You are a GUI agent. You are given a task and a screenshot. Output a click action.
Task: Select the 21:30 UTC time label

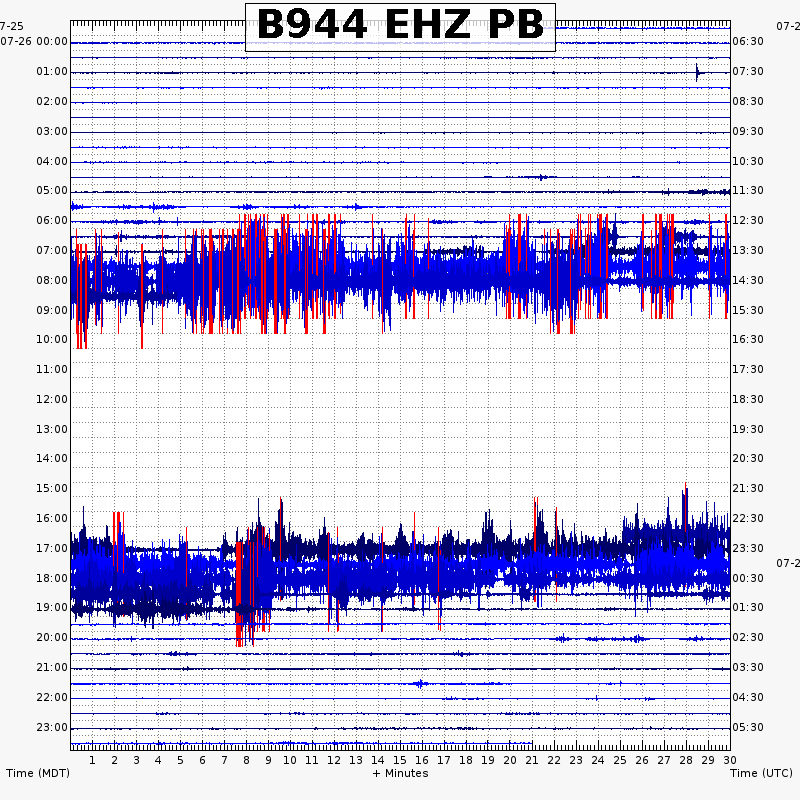(x=748, y=488)
